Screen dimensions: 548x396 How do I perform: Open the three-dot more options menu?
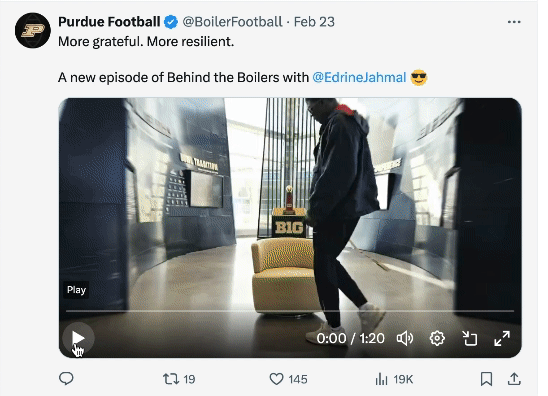pos(514,22)
